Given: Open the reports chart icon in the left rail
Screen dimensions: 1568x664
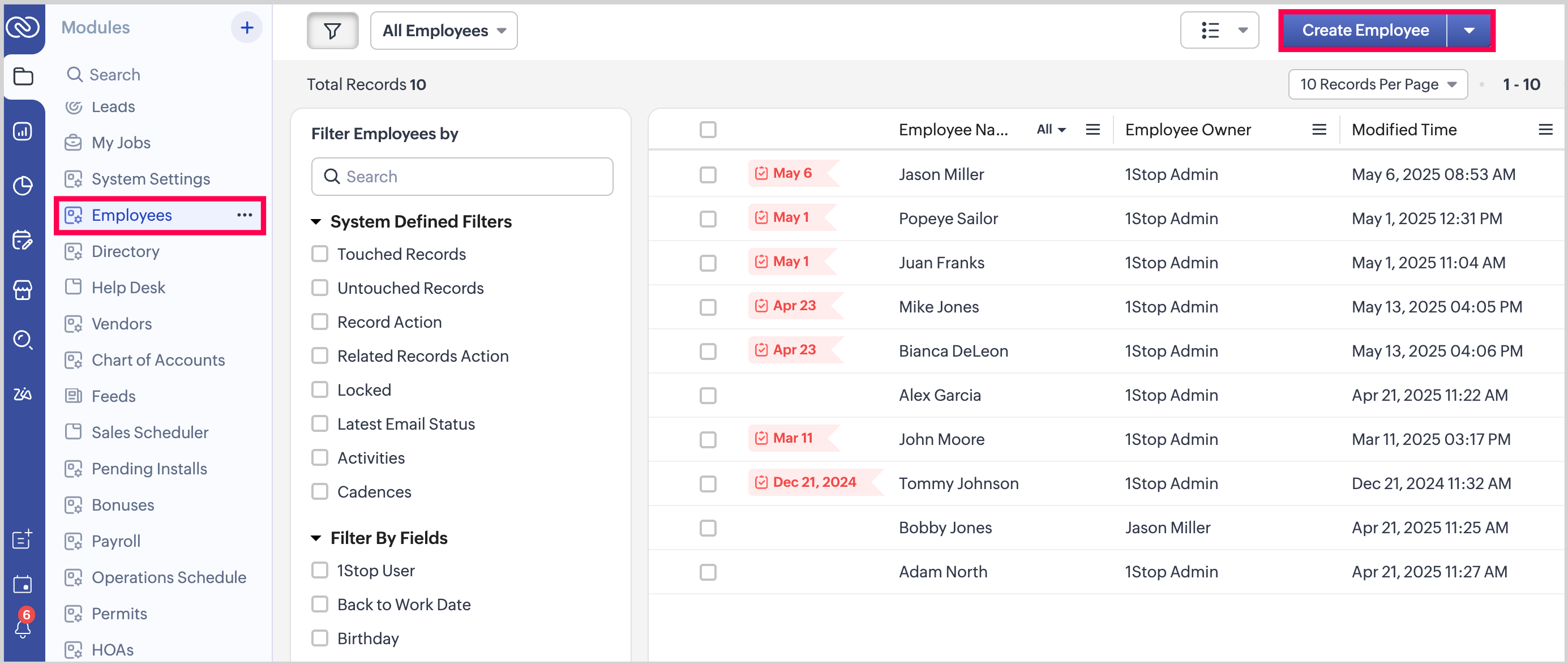Looking at the screenshot, I should click(23, 131).
